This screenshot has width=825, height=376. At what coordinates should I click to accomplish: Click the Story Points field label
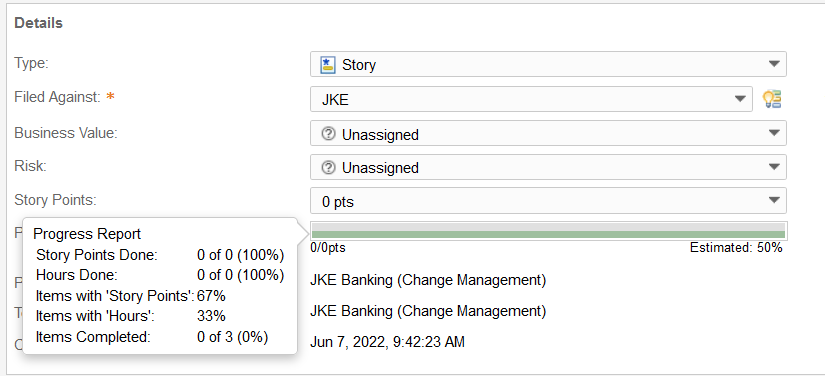point(55,200)
